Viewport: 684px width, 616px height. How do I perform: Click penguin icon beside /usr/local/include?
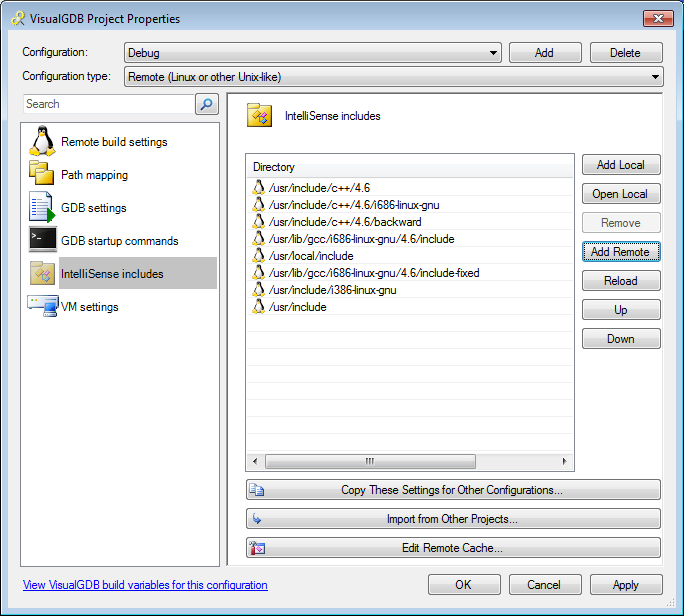(x=259, y=256)
